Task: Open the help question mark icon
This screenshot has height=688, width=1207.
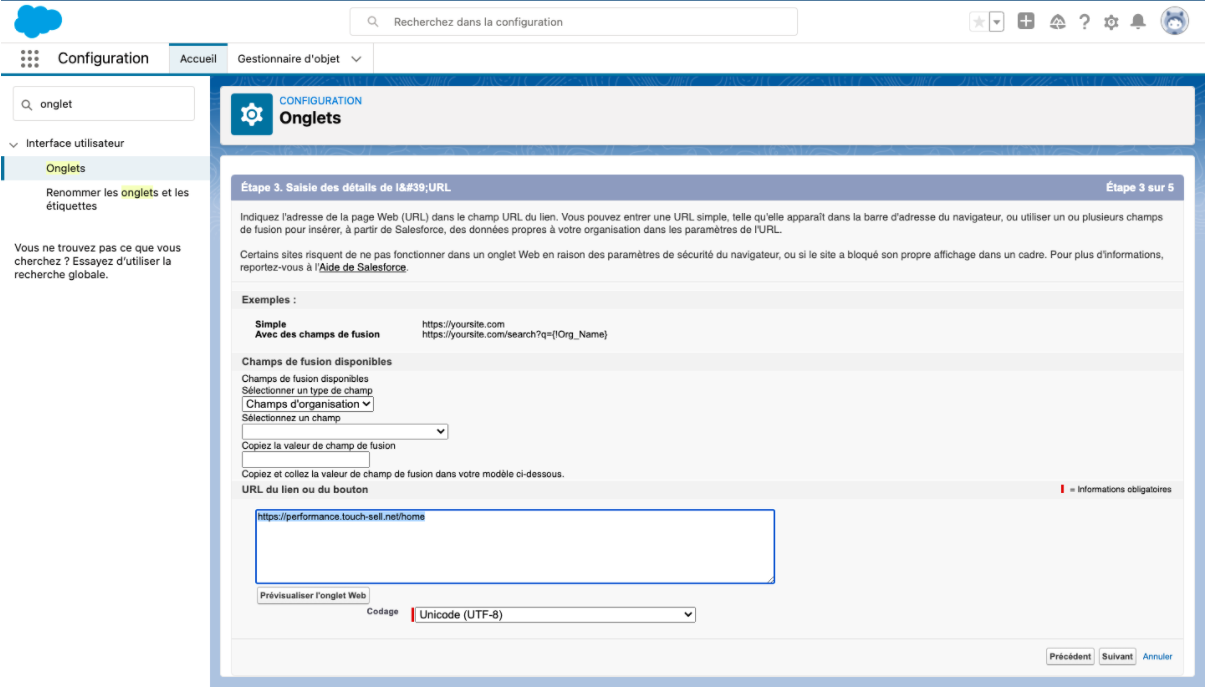Action: tap(1083, 22)
